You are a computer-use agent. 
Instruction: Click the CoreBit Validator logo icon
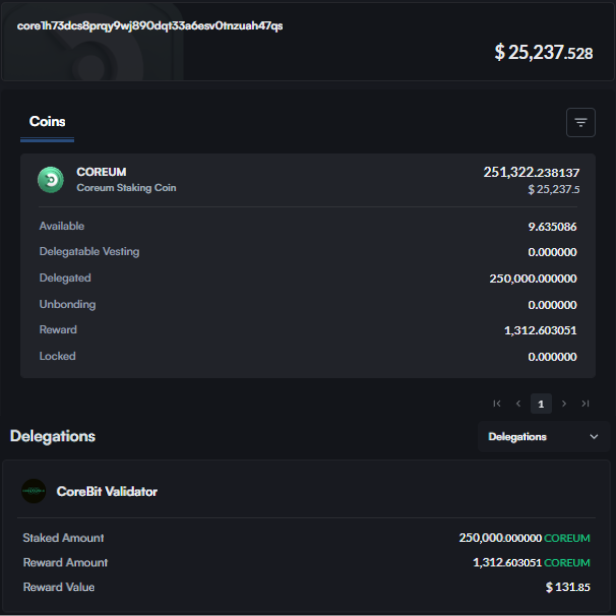pos(34,491)
